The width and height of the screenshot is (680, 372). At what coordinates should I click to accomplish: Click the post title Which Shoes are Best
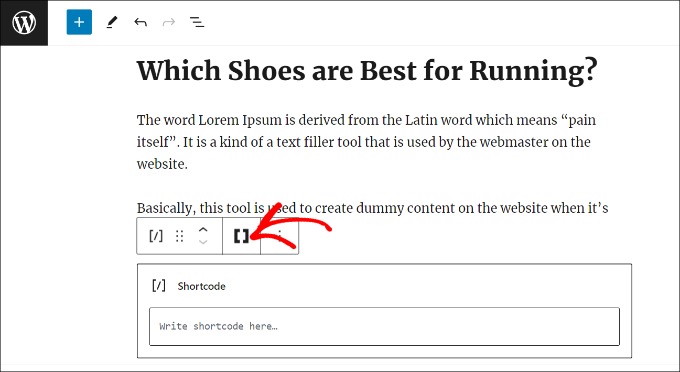pyautogui.click(x=367, y=71)
